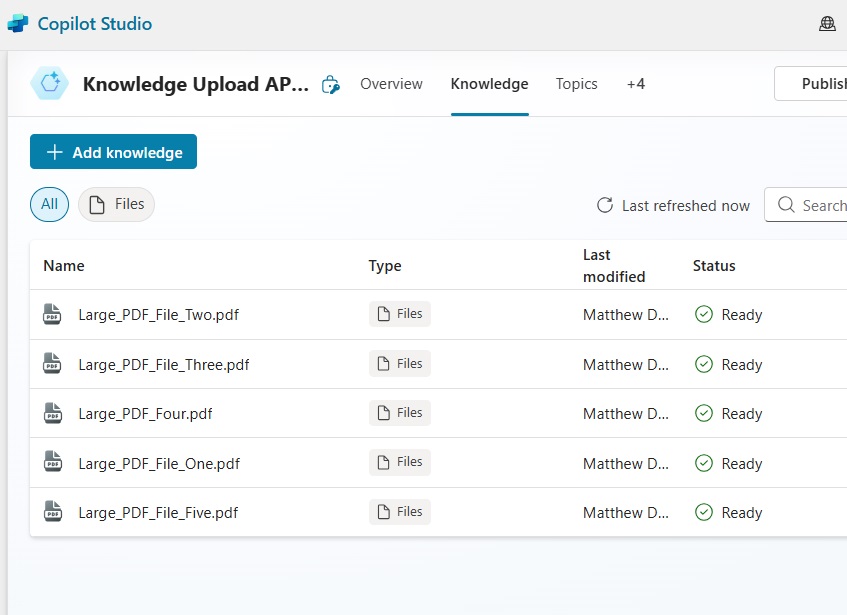This screenshot has height=615, width=847.
Task: Click the knowledge Search field
Action: (x=806, y=205)
